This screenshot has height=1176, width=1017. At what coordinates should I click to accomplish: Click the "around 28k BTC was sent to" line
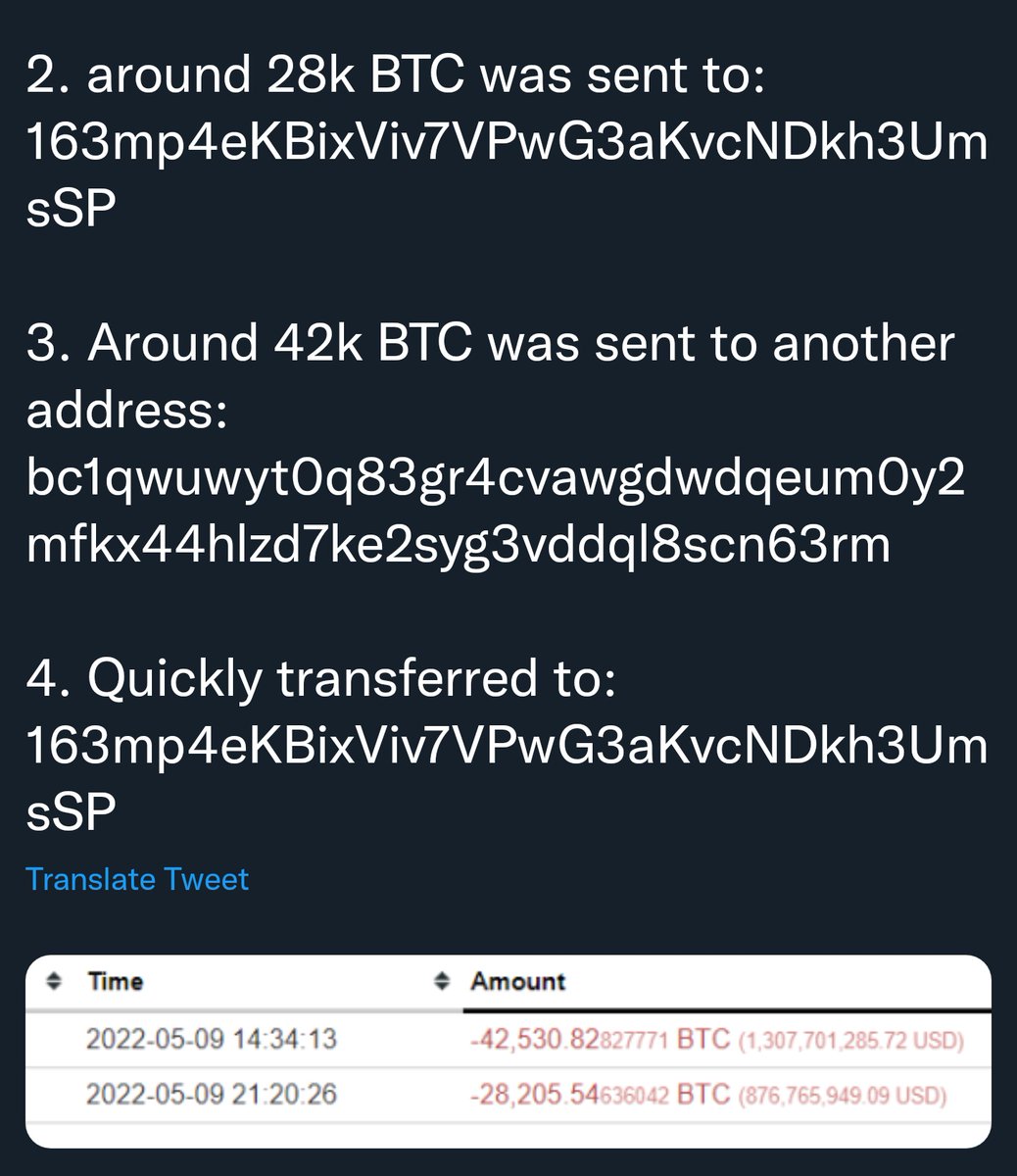point(394,77)
